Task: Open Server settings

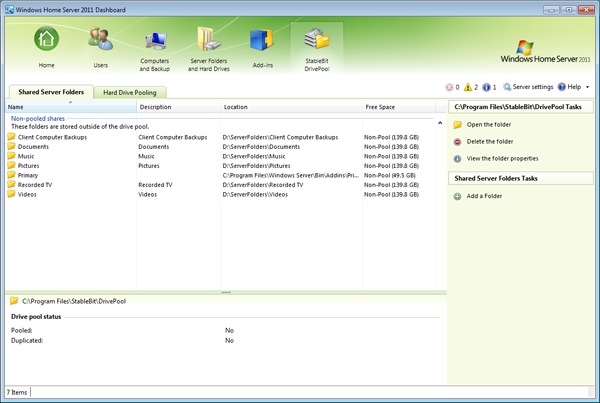Action: tap(528, 88)
